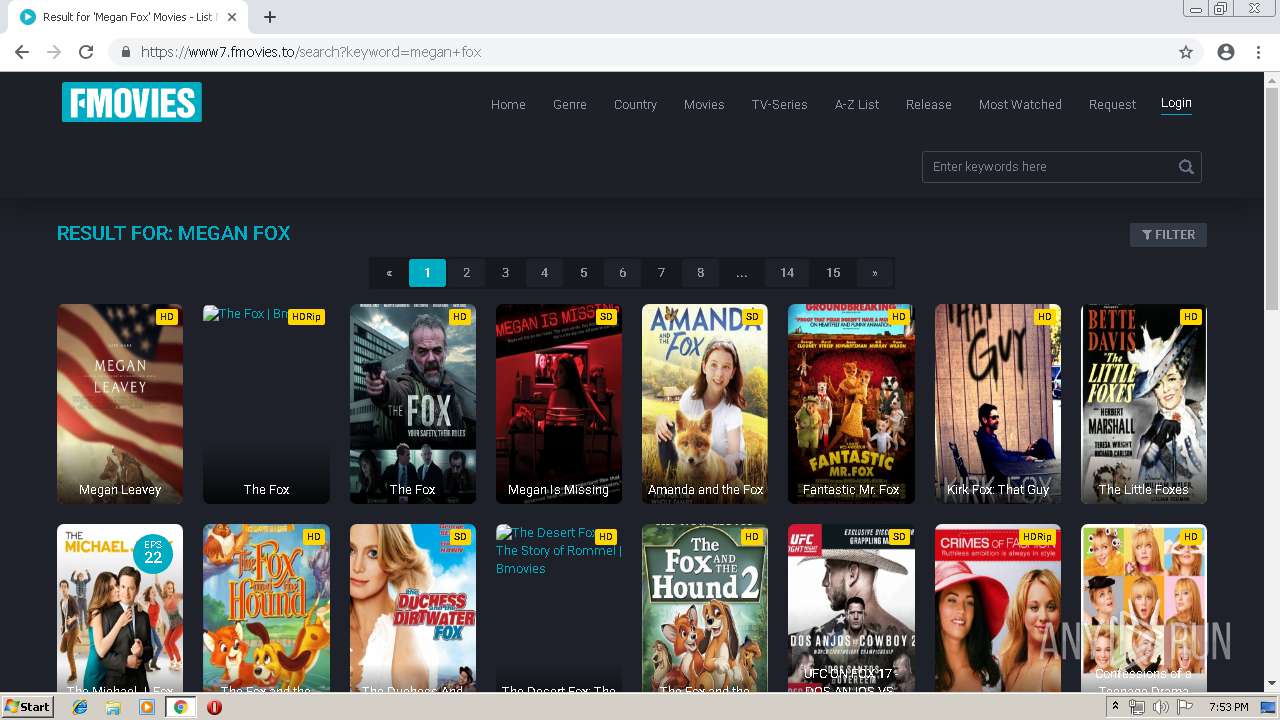The image size is (1280, 720).
Task: Click the previous page « arrow
Action: point(389,273)
